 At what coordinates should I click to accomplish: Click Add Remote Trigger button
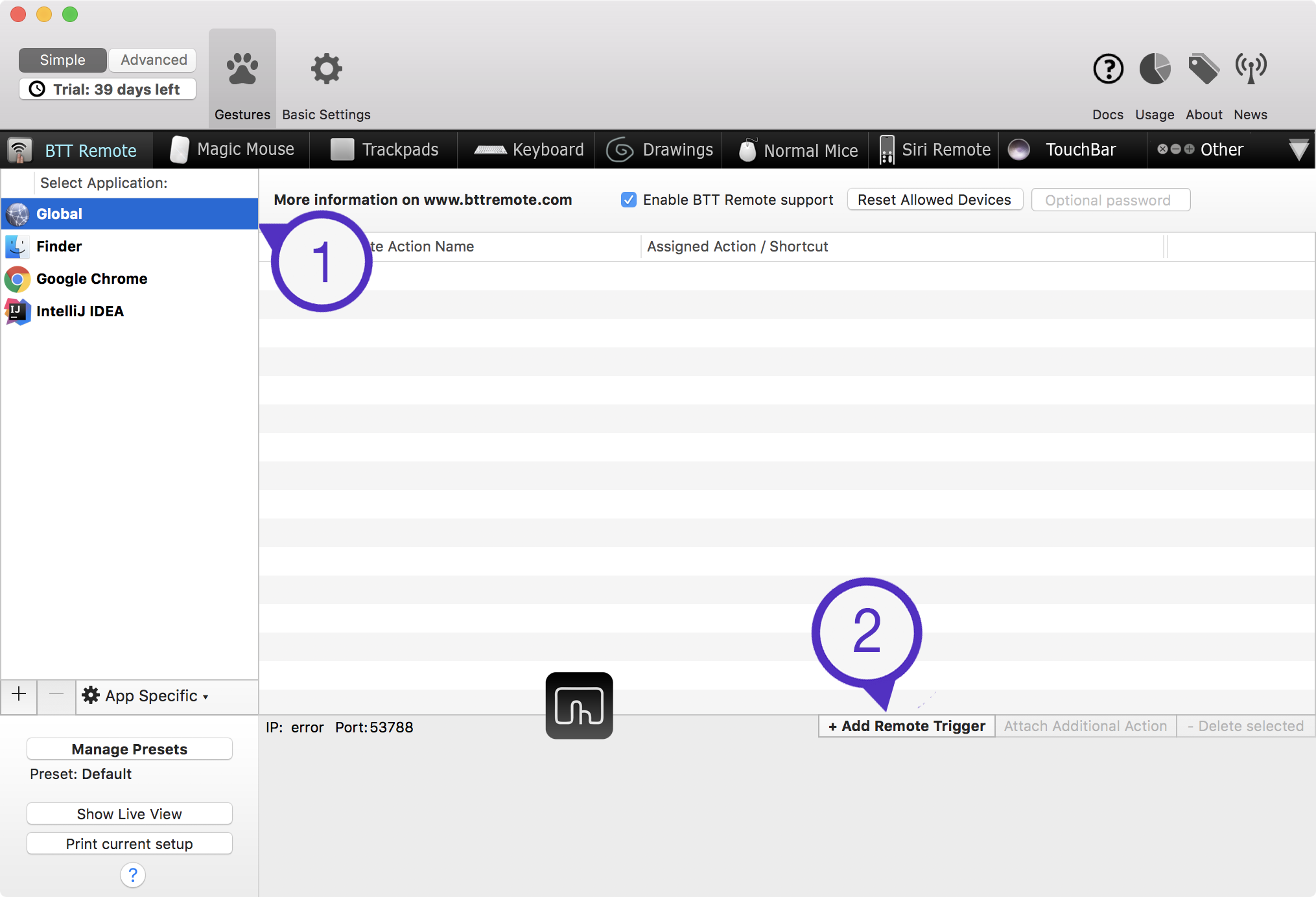(907, 726)
